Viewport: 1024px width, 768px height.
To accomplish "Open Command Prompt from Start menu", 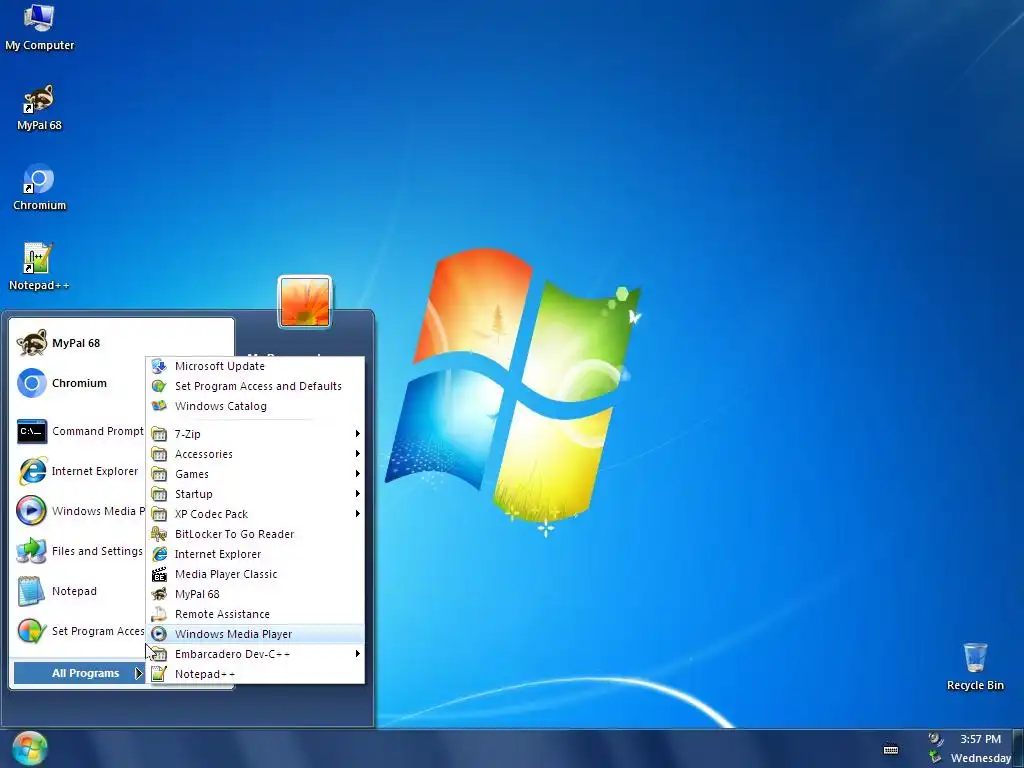I will tap(80, 431).
